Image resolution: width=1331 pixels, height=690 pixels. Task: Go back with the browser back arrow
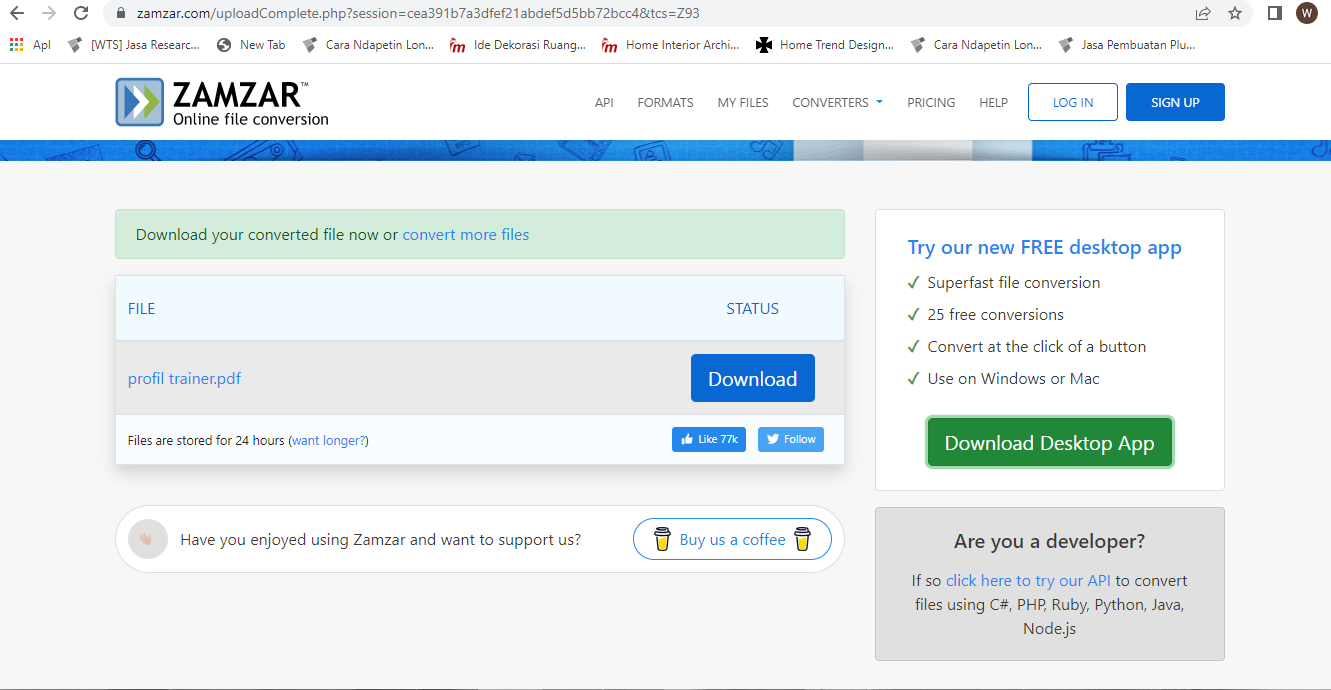pos(16,13)
